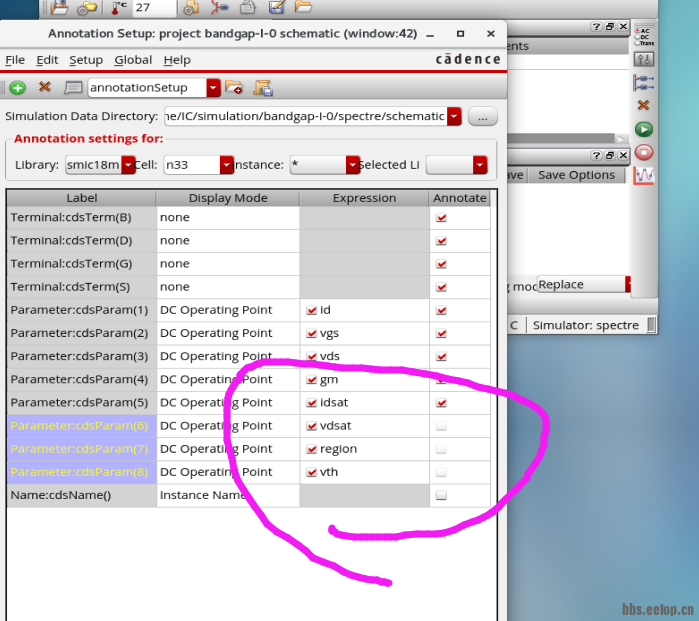Click the Instance Name display mode cell
Screen dimensions: 699x621
[228, 496]
